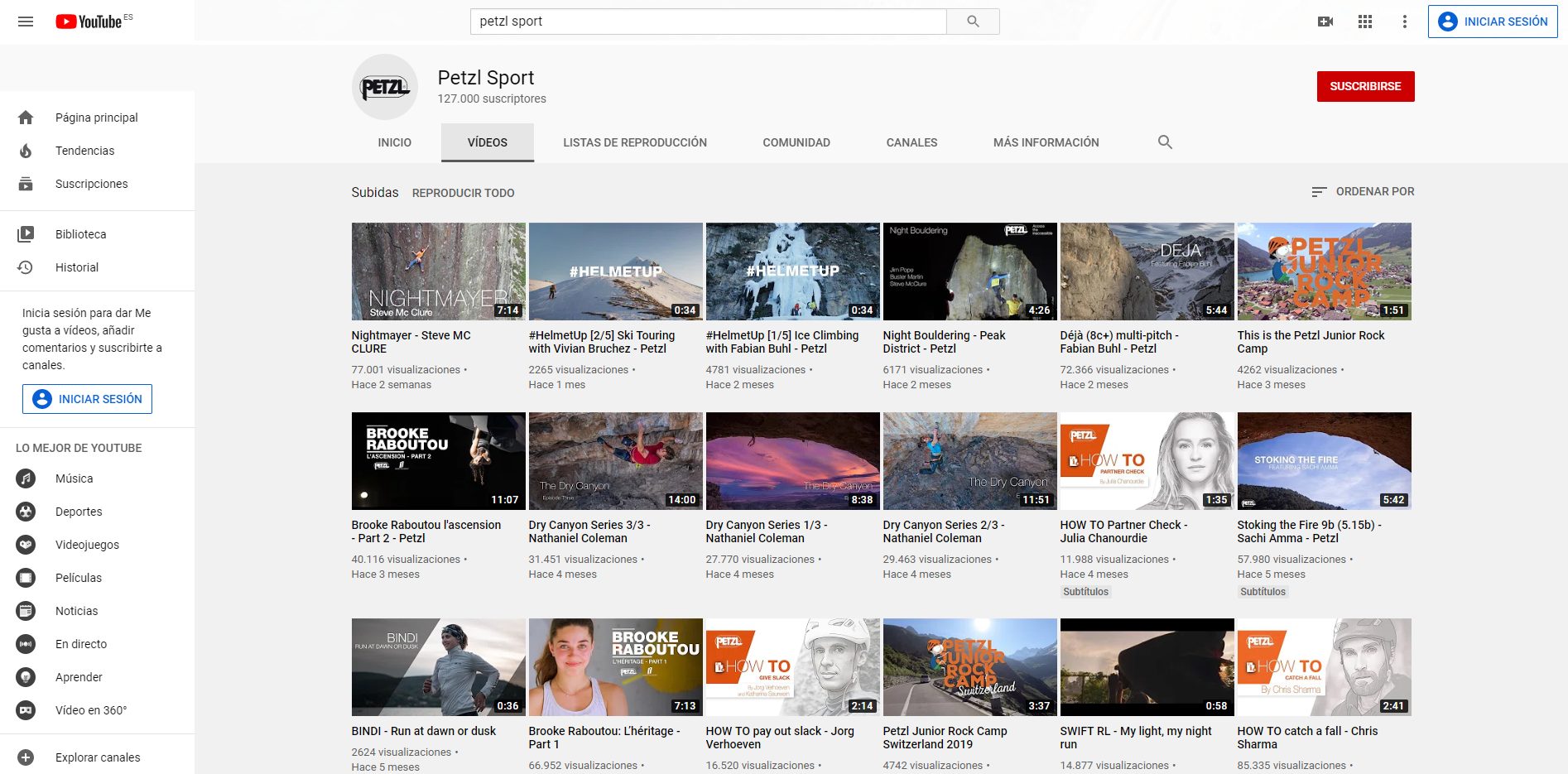Screen dimensions: 1568x774
Task: Switch to Listas de reproducción tab
Action: 634,142
